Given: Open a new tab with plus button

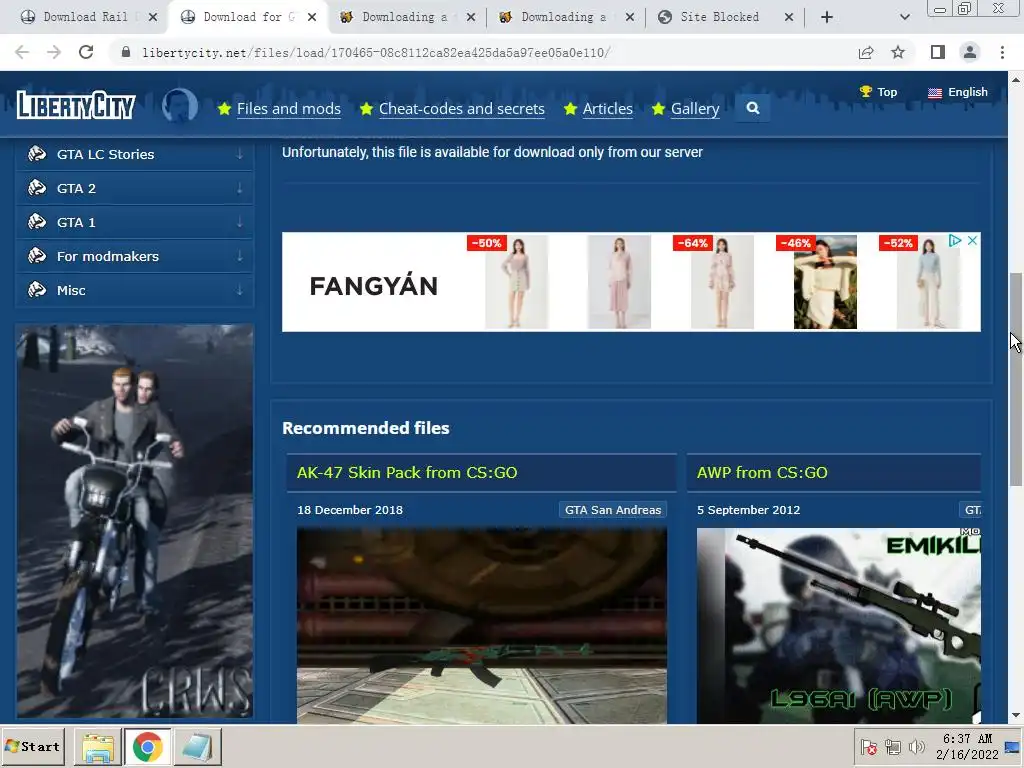Looking at the screenshot, I should point(827,17).
